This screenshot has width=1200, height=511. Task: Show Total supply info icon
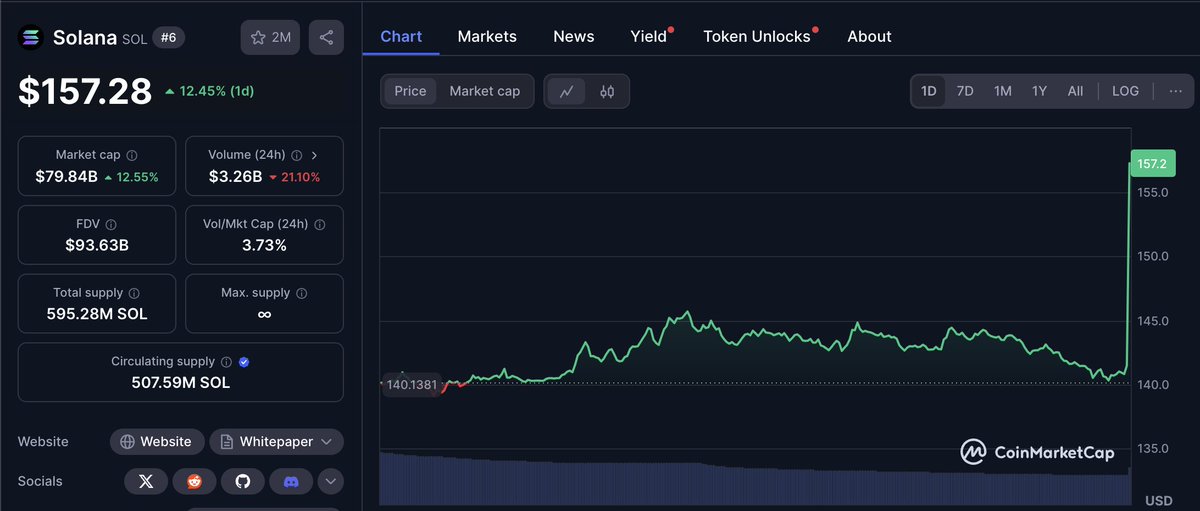tap(134, 293)
